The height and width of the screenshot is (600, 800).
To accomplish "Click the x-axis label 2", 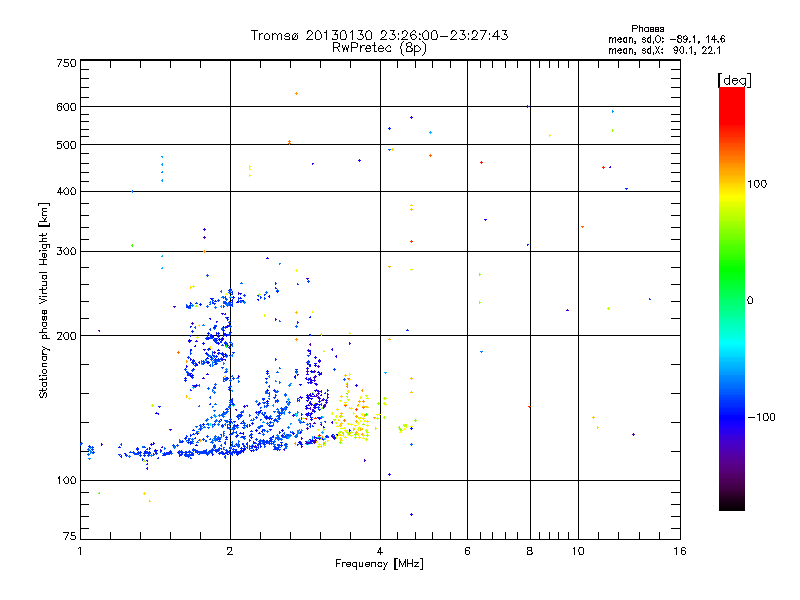I will click(230, 551).
